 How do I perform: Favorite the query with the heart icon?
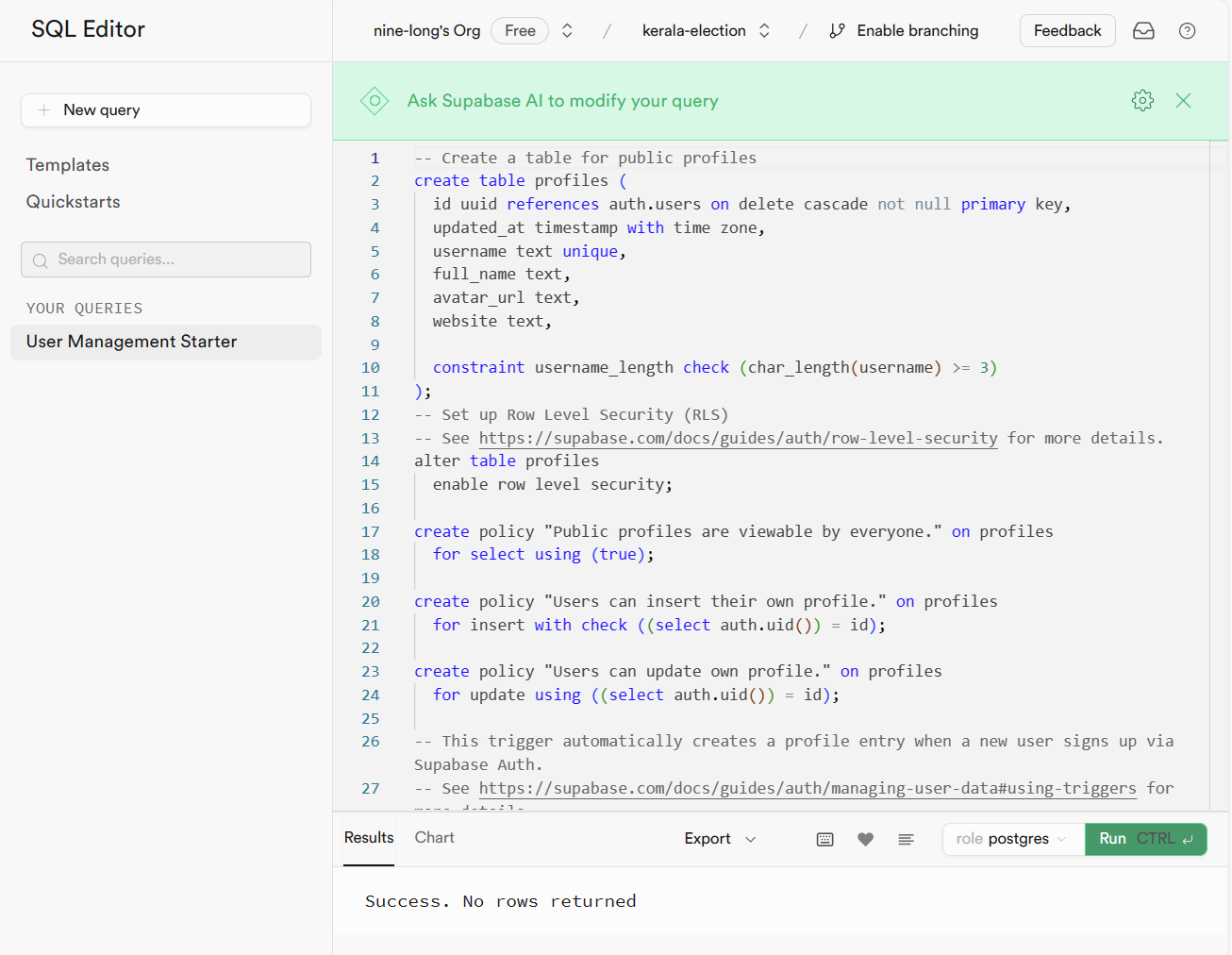(x=865, y=839)
